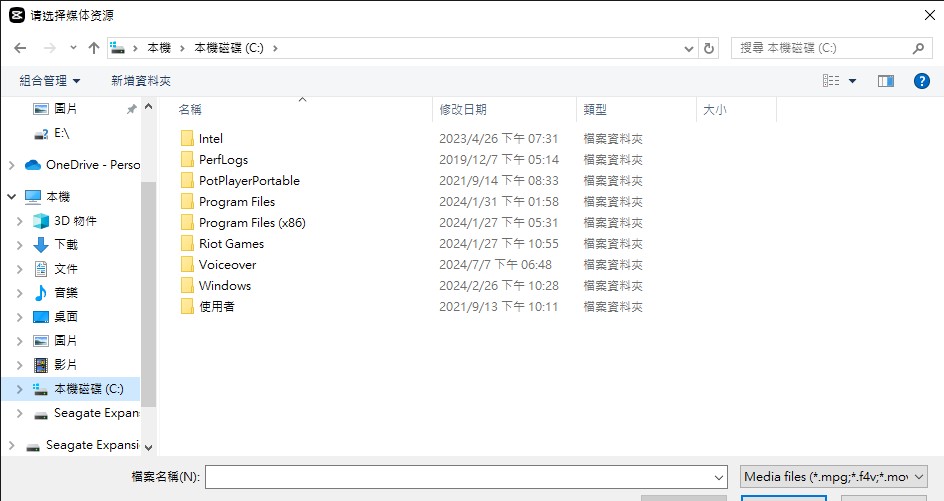The image size is (944, 501).
Task: Click the search 本機磁碟 (C:) box
Action: [x=830, y=48]
